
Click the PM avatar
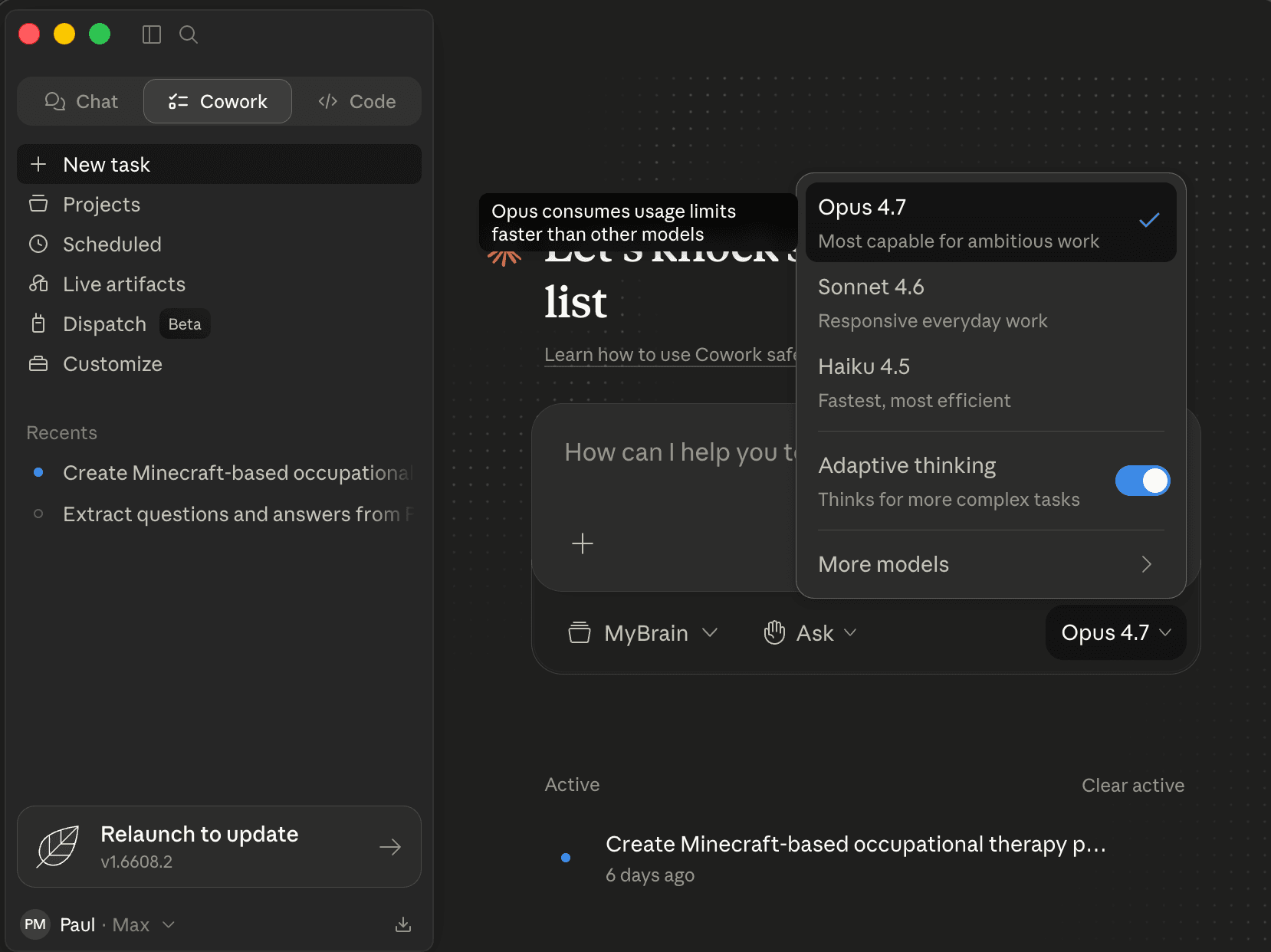pyautogui.click(x=35, y=924)
